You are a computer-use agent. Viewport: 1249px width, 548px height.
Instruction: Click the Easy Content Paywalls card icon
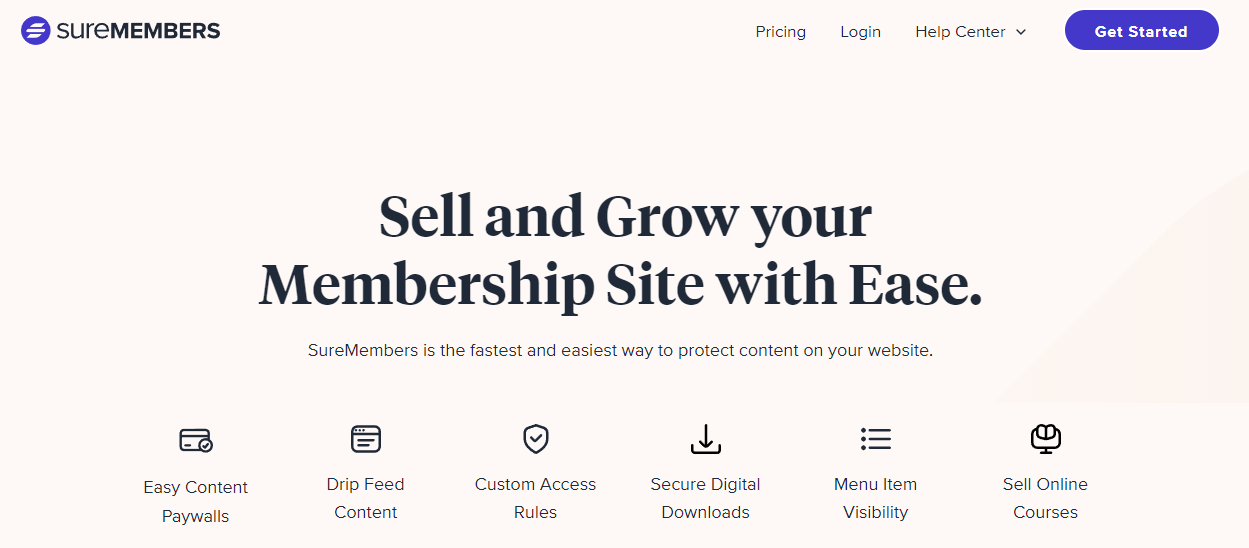coord(195,440)
